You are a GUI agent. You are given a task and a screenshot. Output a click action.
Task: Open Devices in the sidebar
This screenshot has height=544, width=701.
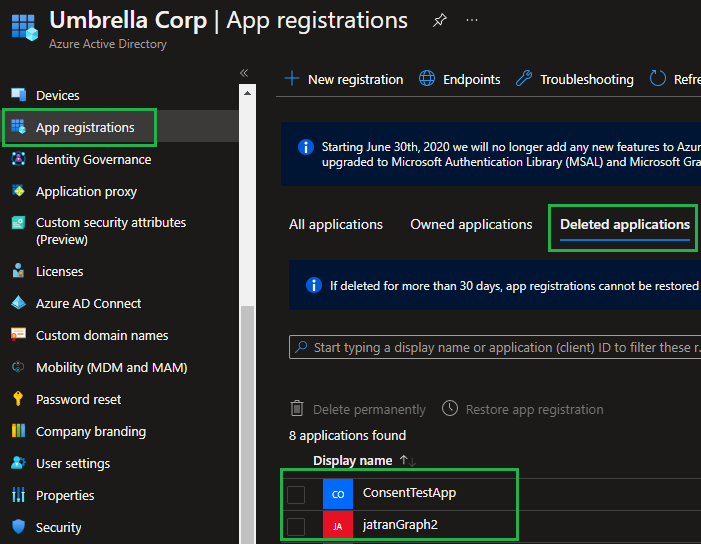pos(58,96)
